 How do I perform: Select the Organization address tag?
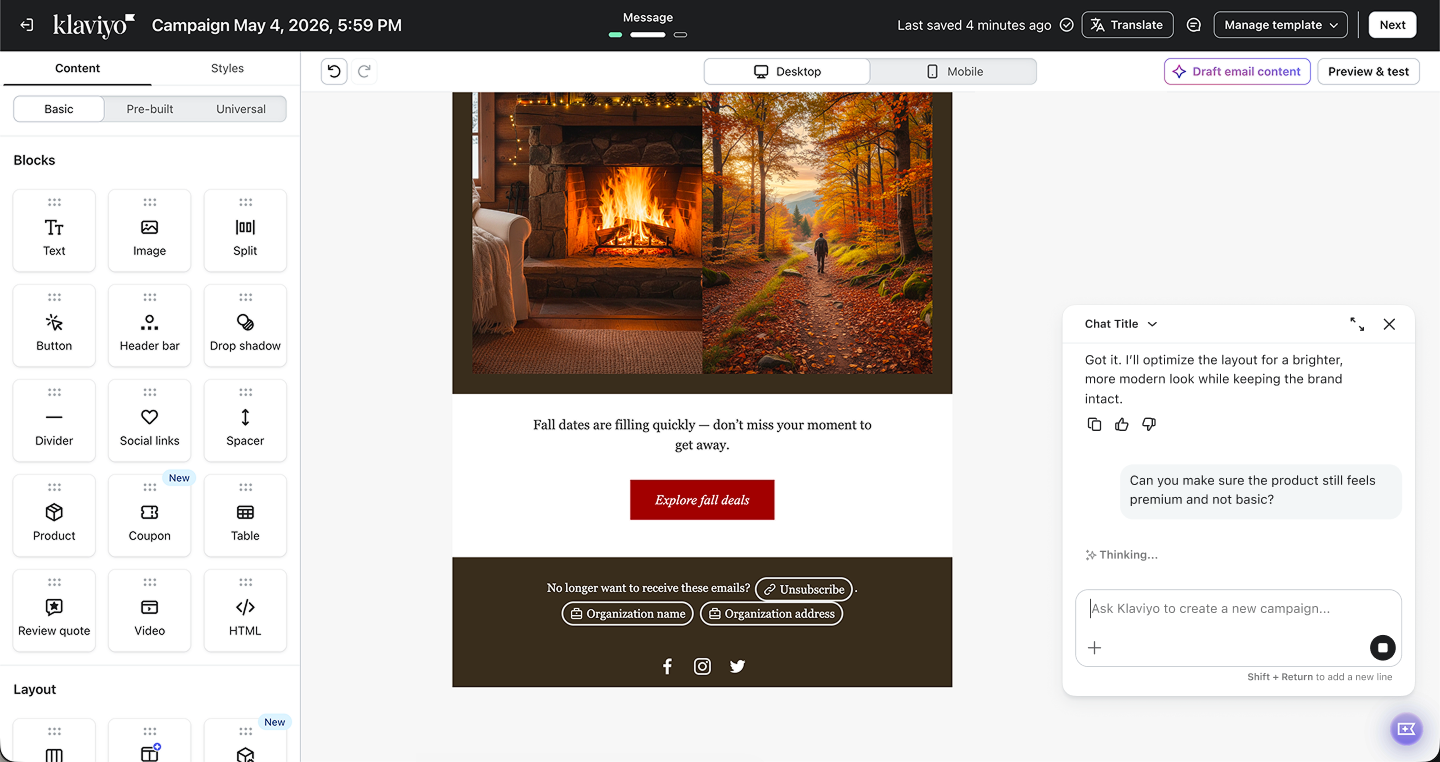coord(771,614)
